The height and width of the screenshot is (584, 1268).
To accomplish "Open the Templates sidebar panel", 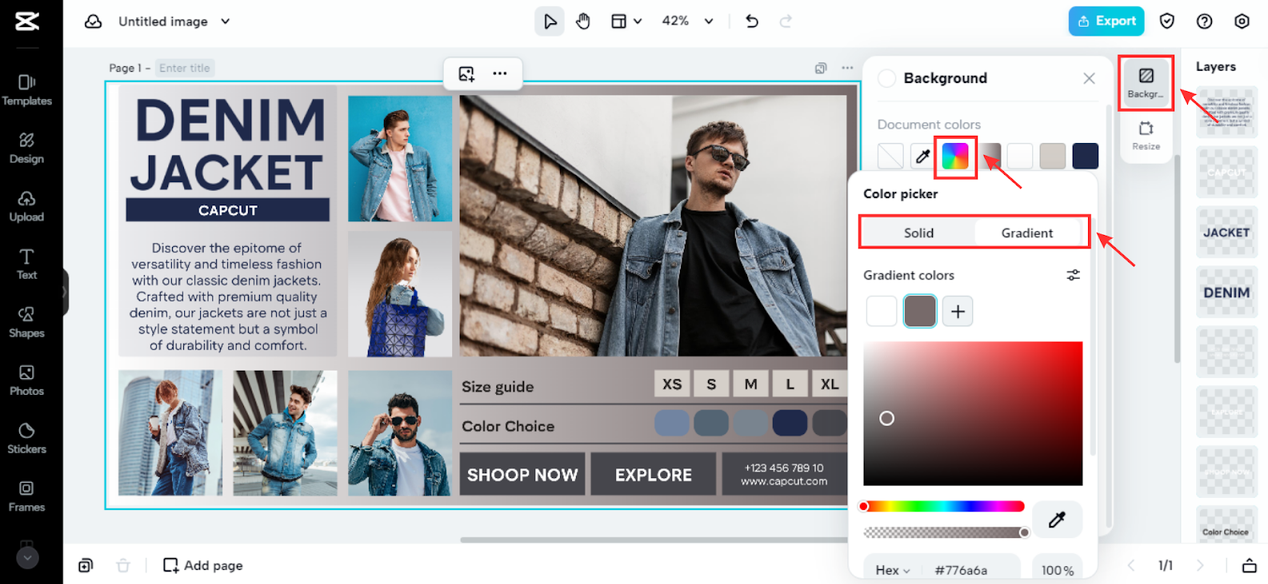I will point(27,89).
